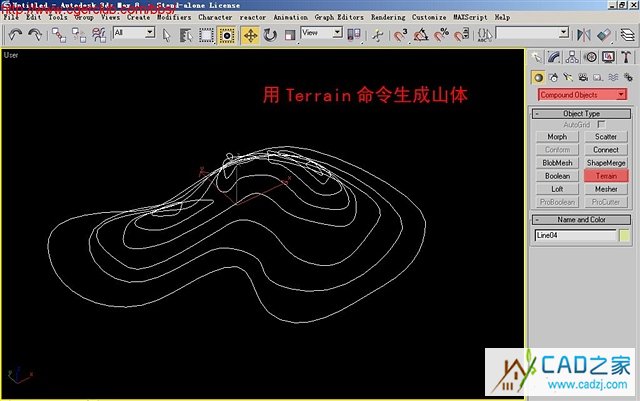Select the Cameras category icon
Image resolution: width=640 pixels, height=401 pixels.
coord(583,78)
